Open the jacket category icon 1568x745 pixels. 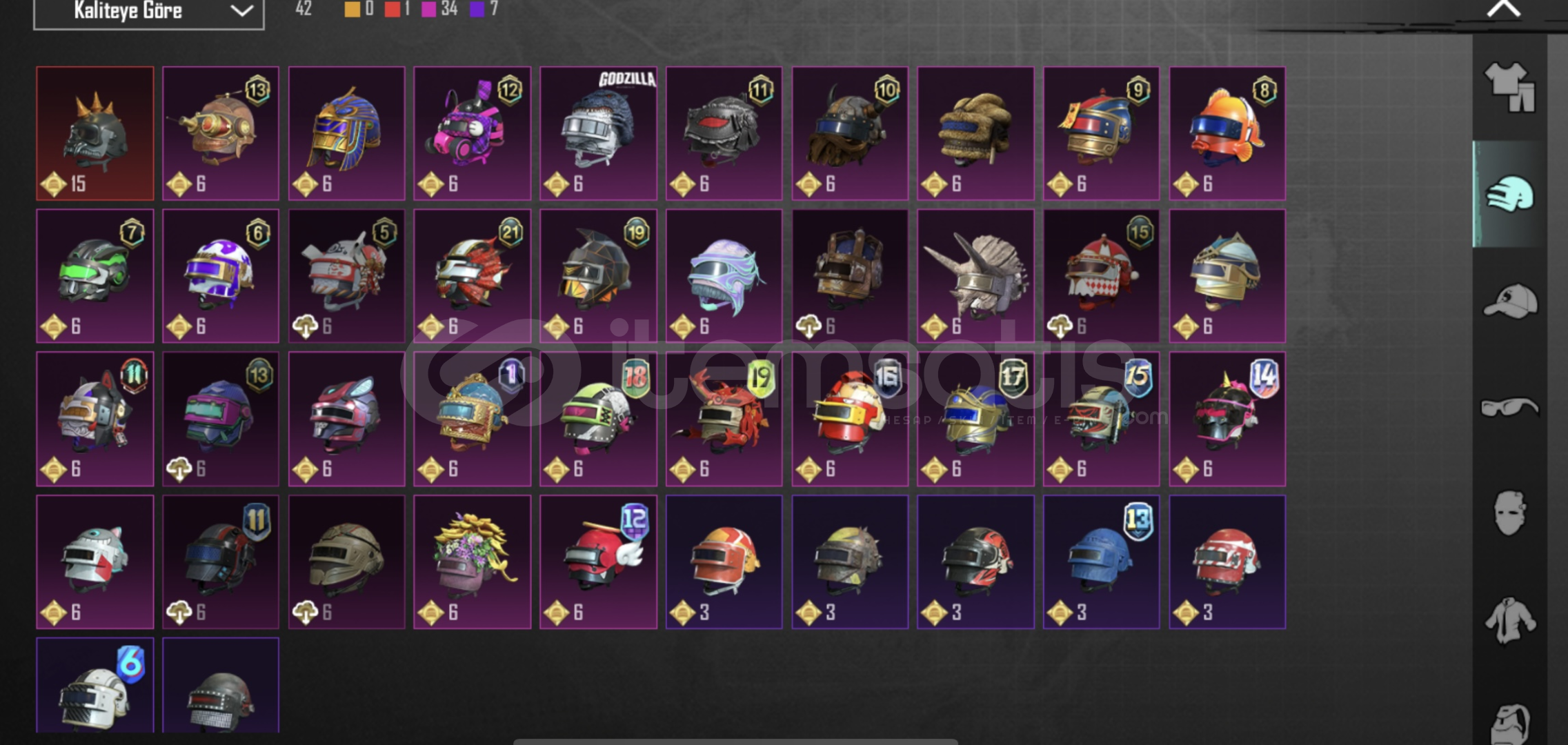point(1510,620)
